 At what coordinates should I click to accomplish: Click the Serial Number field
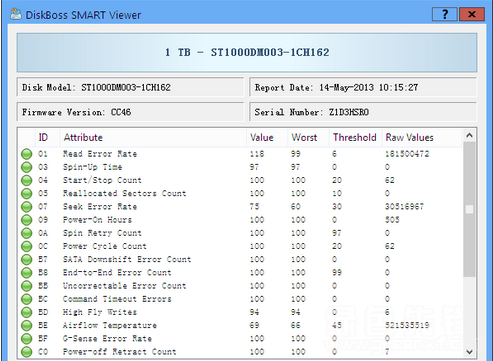tap(363, 112)
